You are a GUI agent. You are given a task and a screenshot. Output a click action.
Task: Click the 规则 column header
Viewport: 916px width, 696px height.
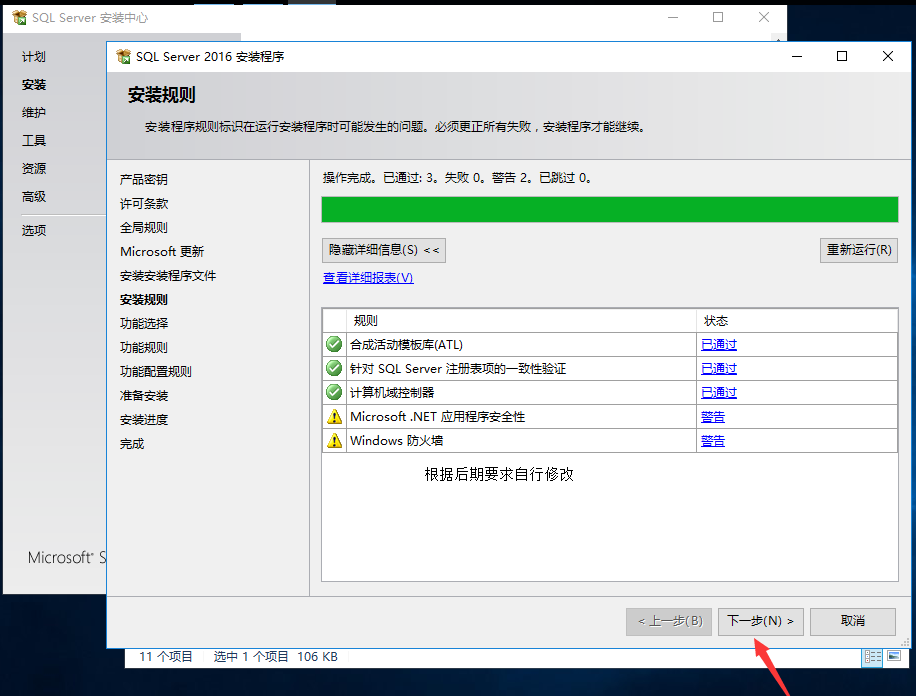[x=521, y=321]
